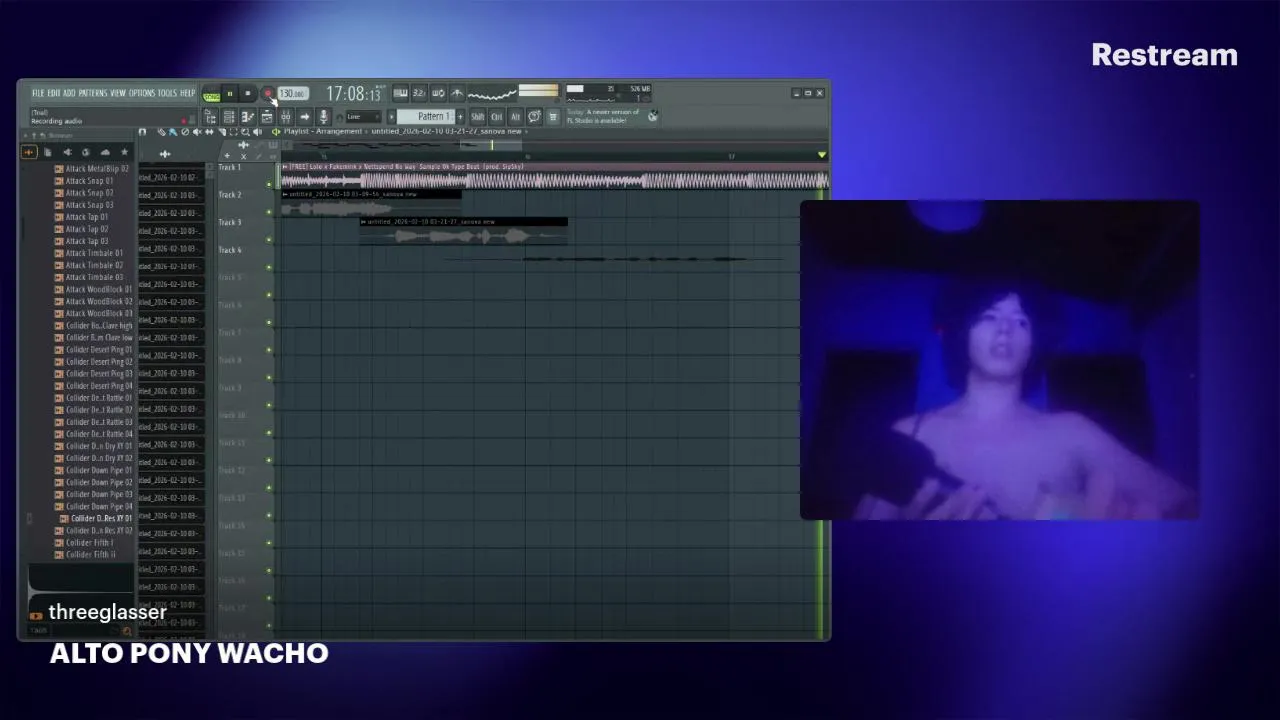1280x720 pixels.
Task: Click the Shift modifier button
Action: click(478, 117)
